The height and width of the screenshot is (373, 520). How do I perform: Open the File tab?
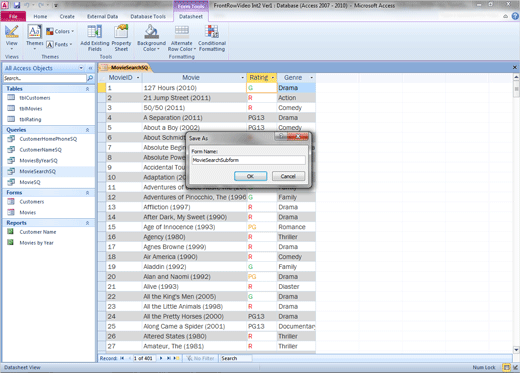click(x=13, y=16)
